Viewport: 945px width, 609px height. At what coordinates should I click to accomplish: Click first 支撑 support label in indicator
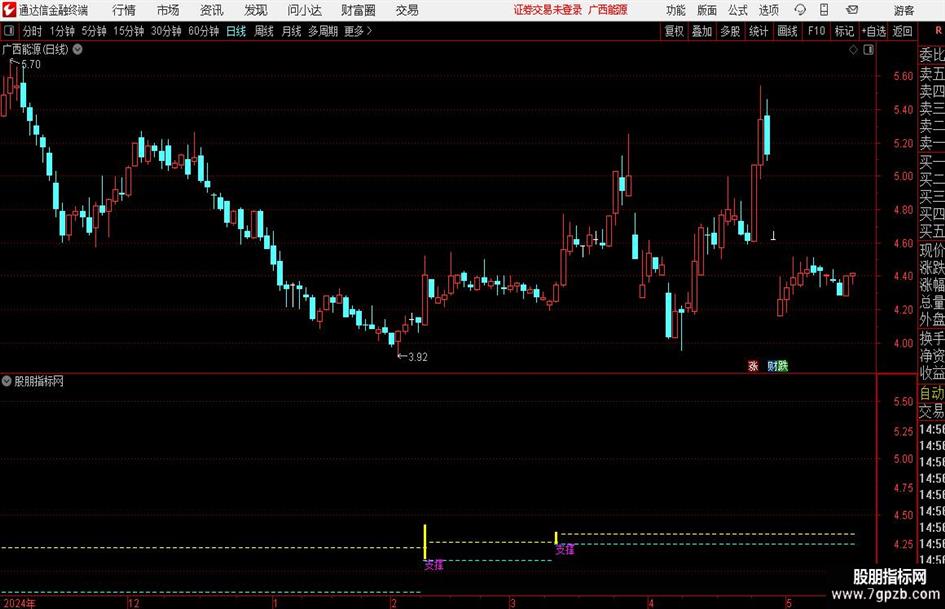(x=434, y=566)
